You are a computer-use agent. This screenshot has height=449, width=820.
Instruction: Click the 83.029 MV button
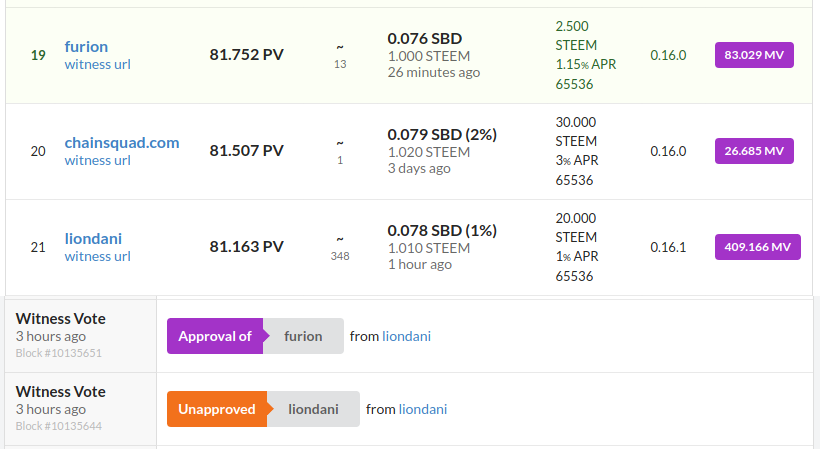point(754,55)
